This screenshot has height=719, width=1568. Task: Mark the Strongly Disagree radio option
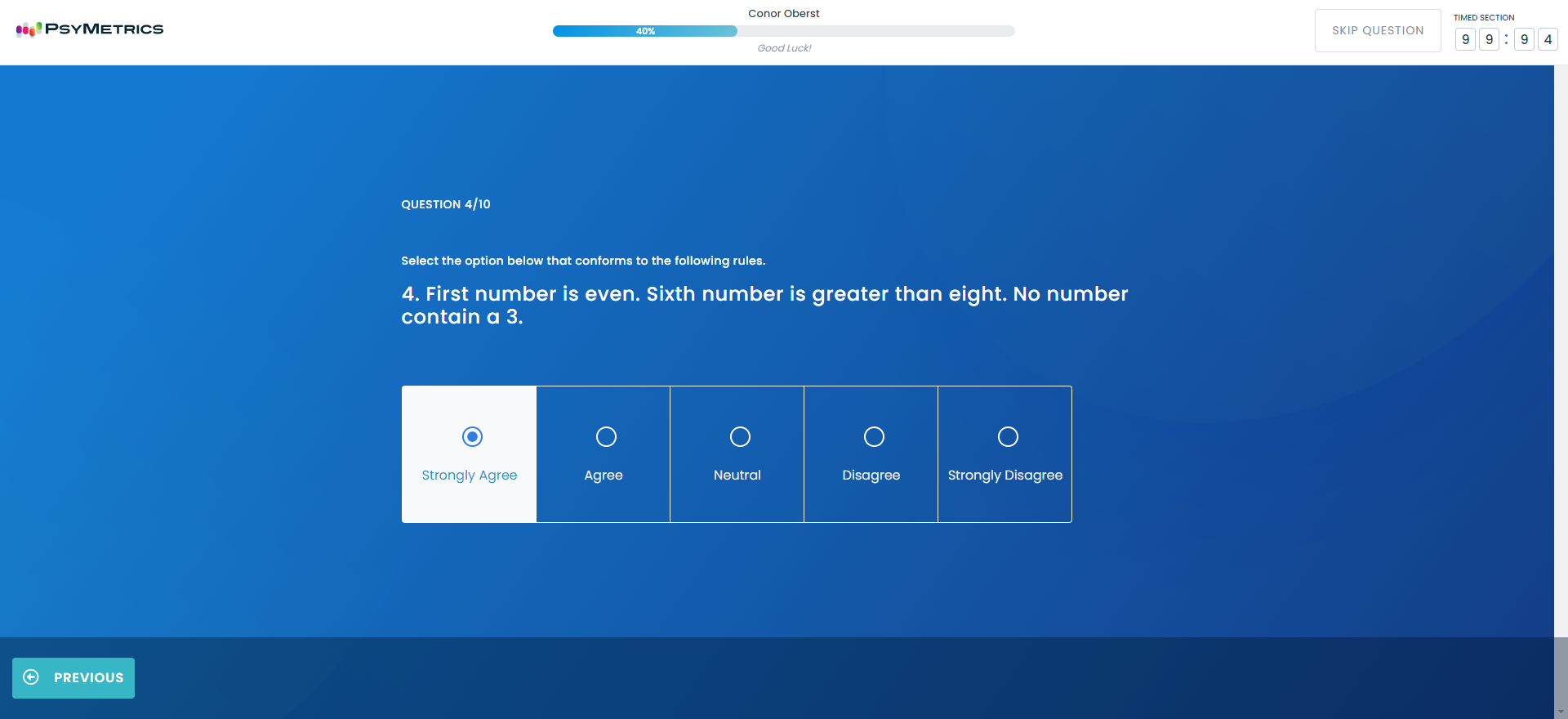pos(1008,437)
